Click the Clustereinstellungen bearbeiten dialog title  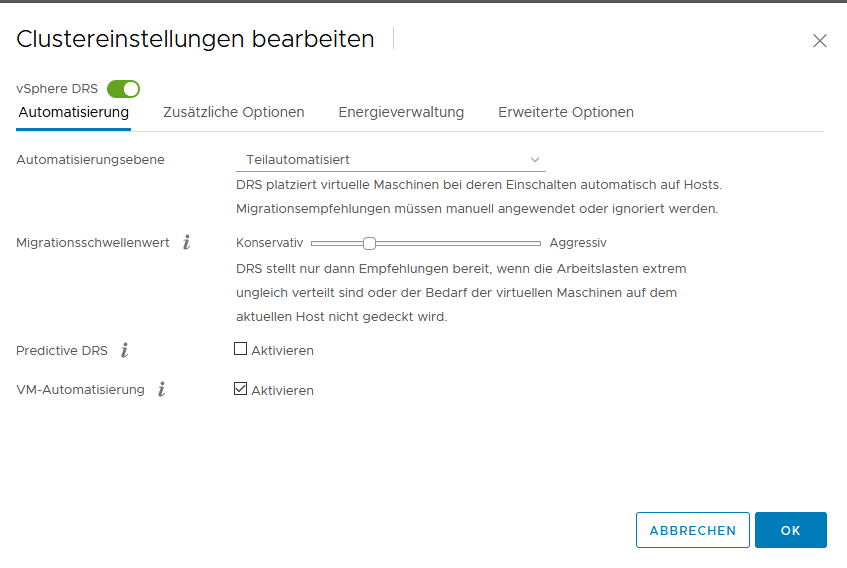tap(195, 39)
